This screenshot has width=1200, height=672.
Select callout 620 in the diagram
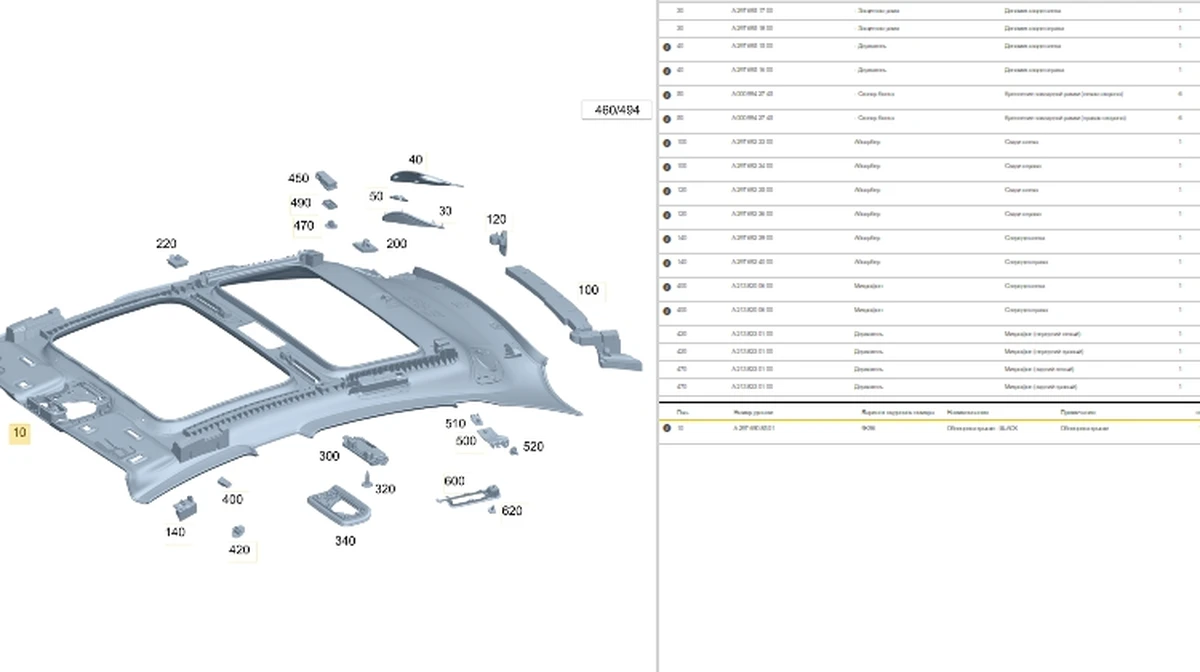pyautogui.click(x=512, y=511)
